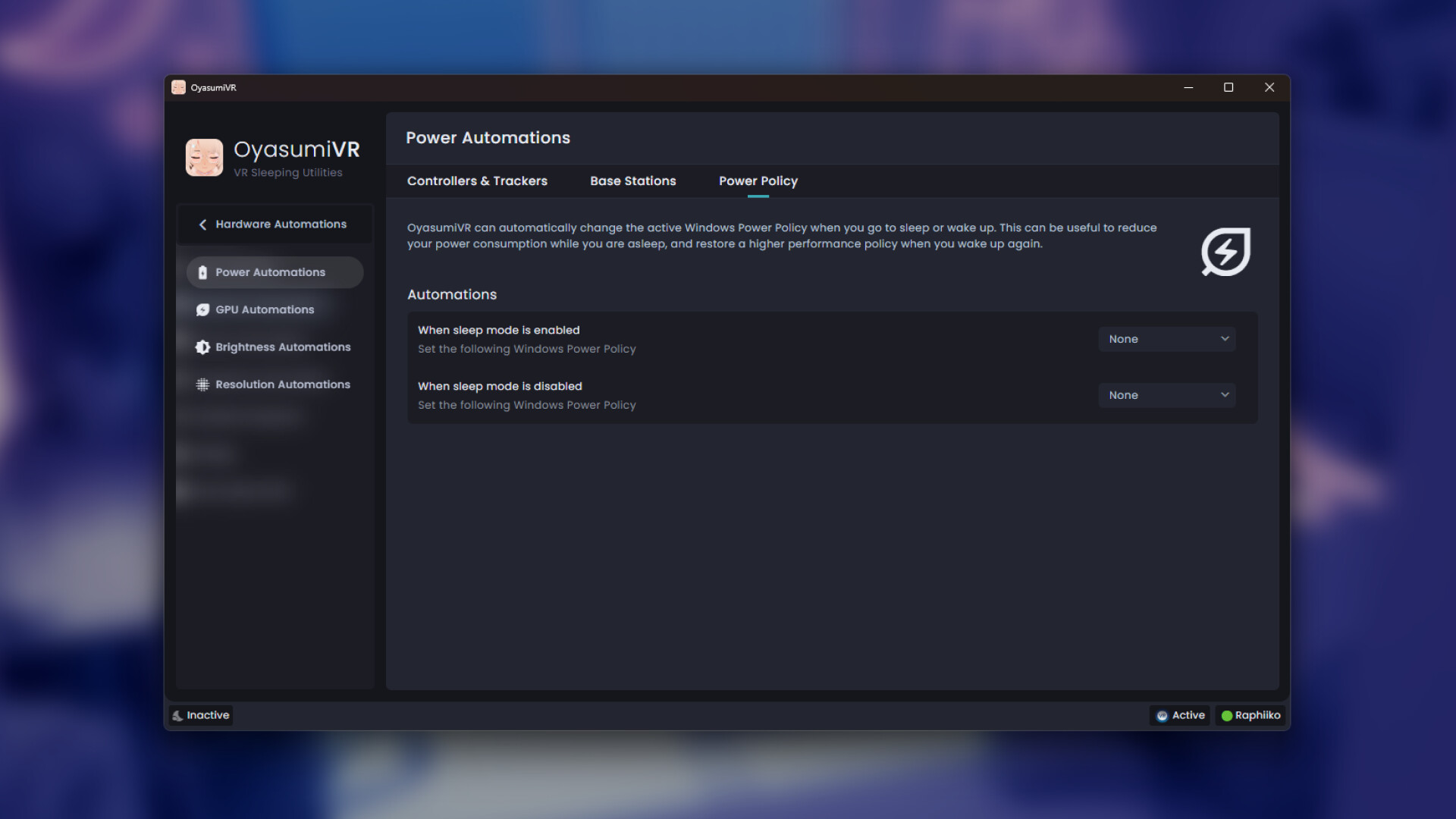The width and height of the screenshot is (1456, 819).
Task: Select the battery icon beside Power Automations
Action: point(202,272)
